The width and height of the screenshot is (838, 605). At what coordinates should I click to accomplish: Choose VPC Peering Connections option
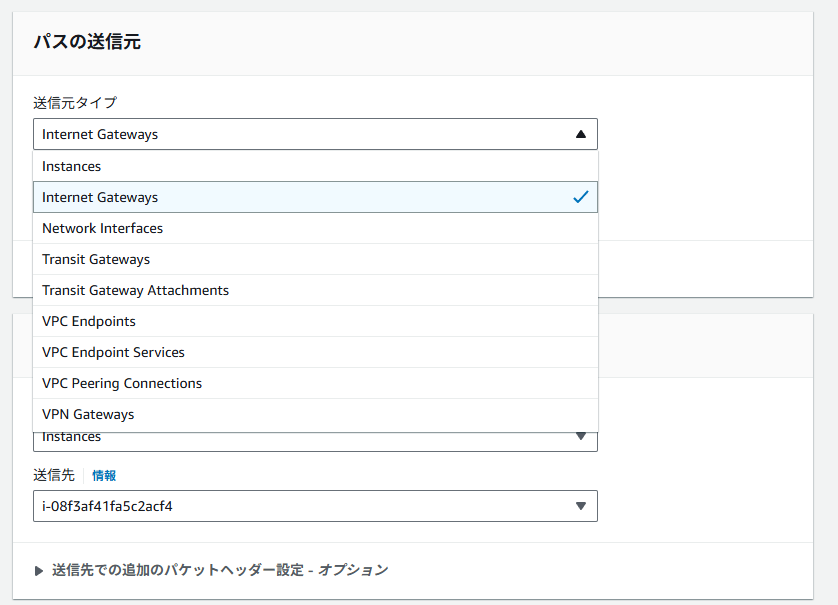point(315,383)
